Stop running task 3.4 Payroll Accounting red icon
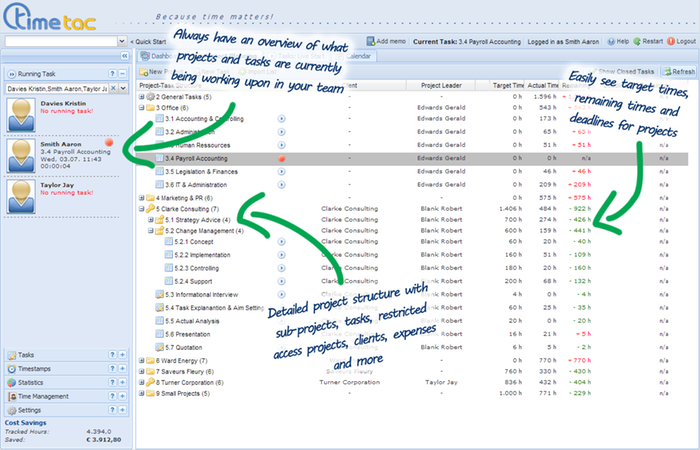Screen dimensions: 700x450 tap(281, 158)
